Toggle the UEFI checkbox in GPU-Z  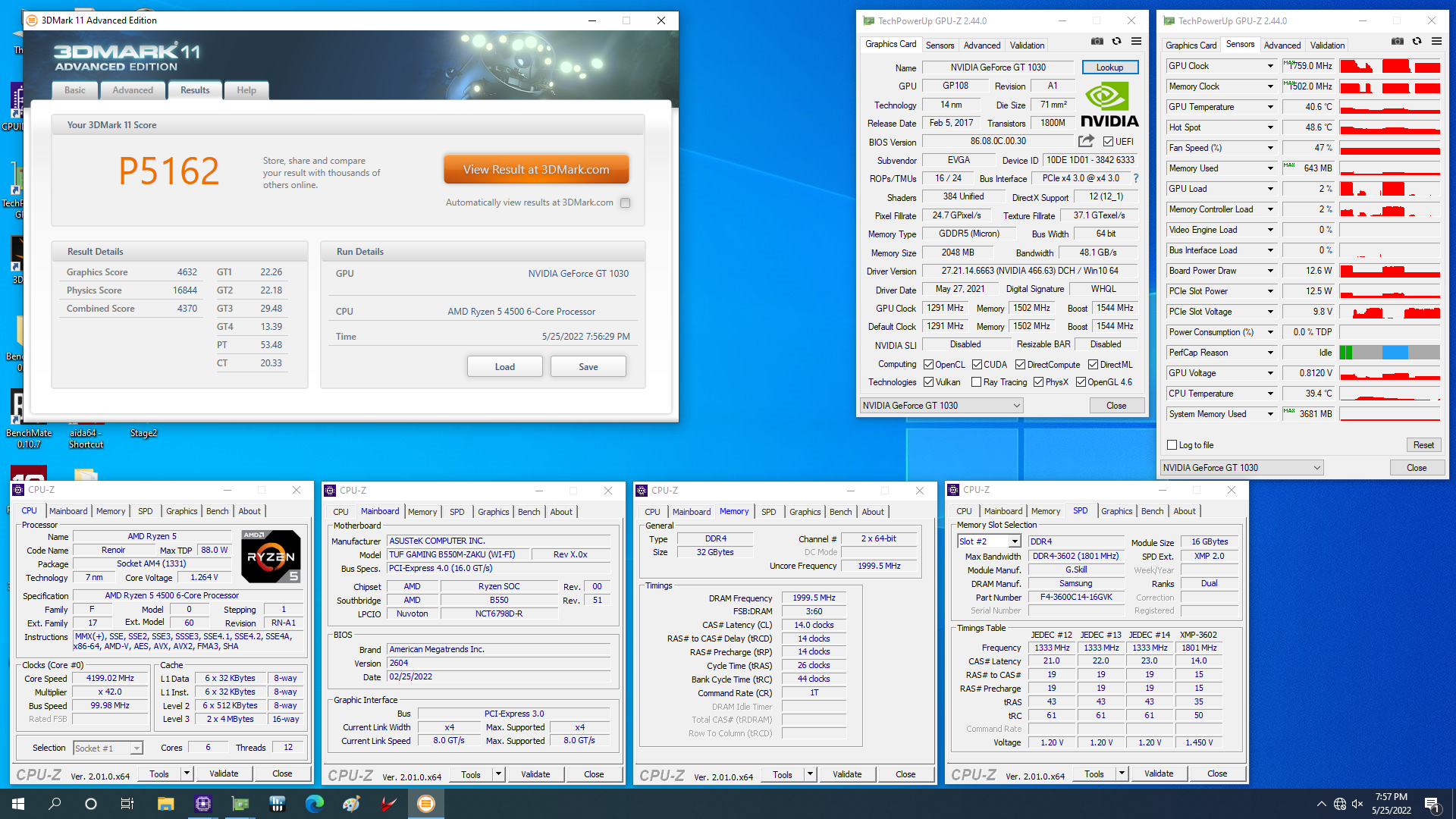coord(1108,142)
